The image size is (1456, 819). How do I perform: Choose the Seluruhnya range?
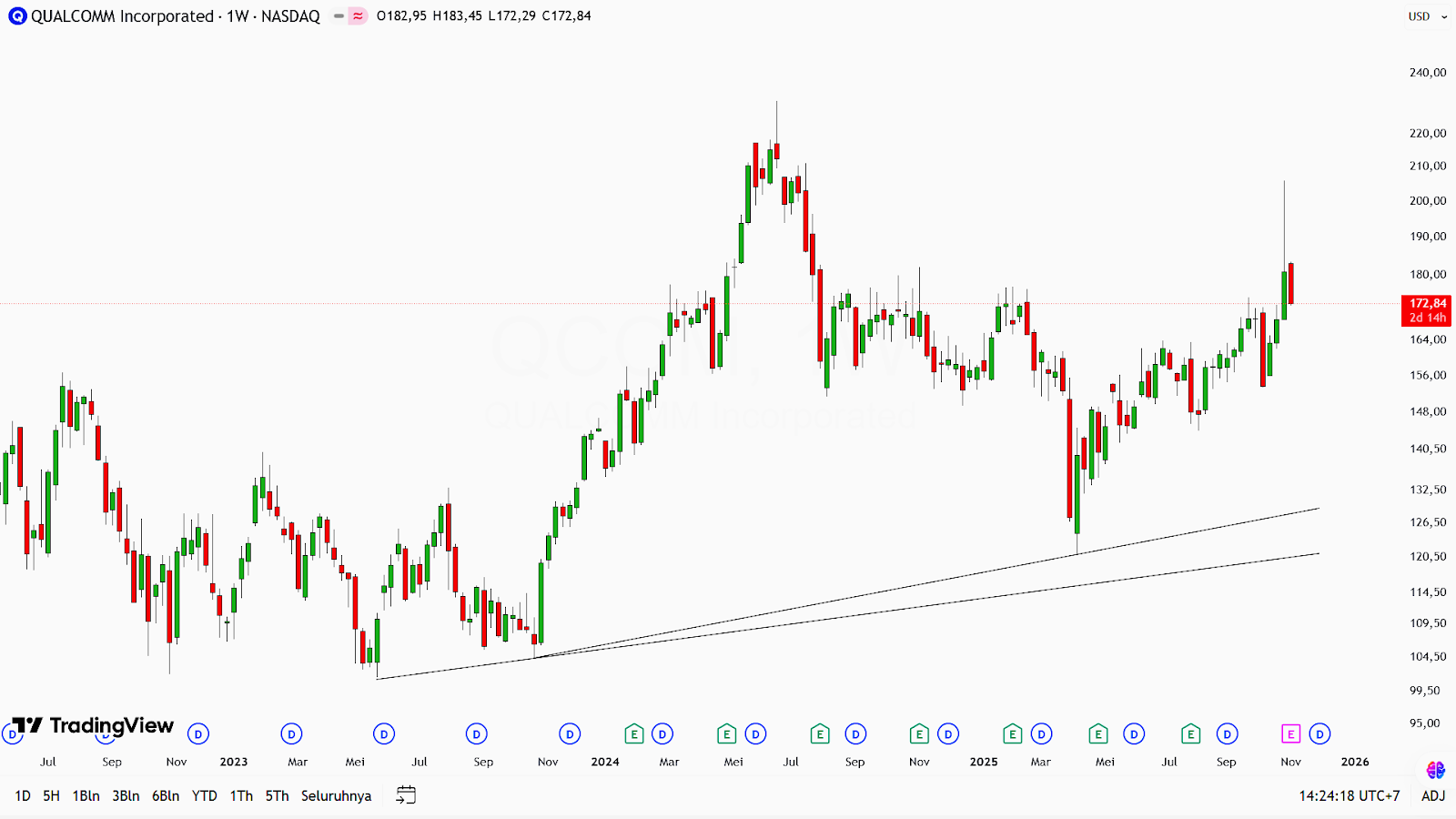pos(336,795)
